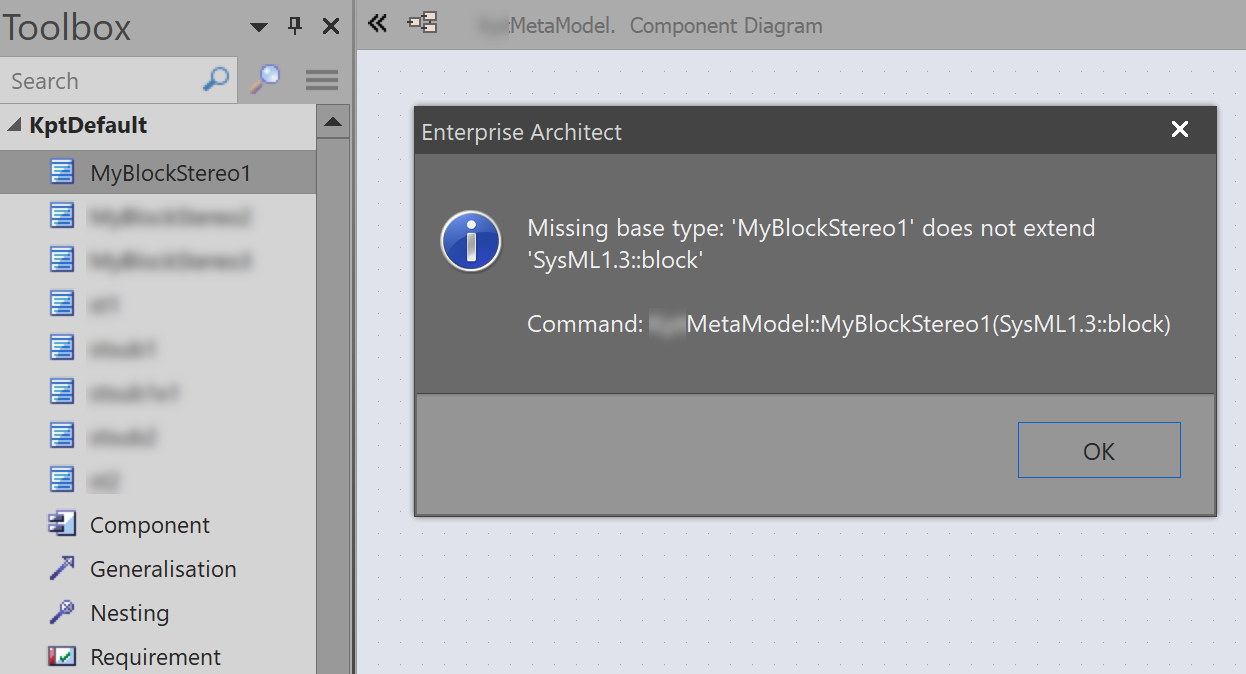Open the Toolbox window position dropdown arrow
Viewport: 1246px width, 674px height.
[x=258, y=27]
